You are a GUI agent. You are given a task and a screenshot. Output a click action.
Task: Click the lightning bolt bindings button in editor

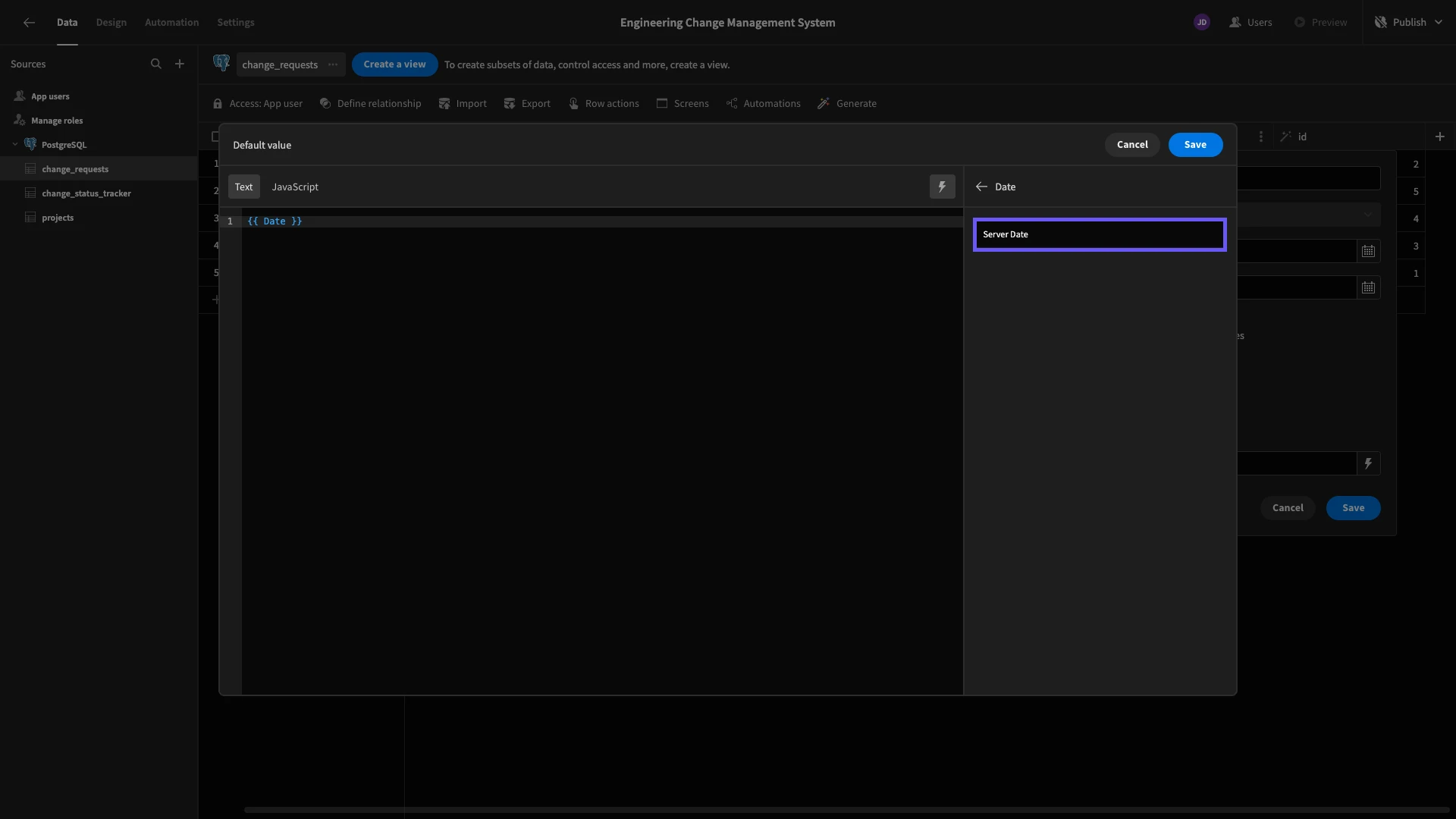point(942,187)
